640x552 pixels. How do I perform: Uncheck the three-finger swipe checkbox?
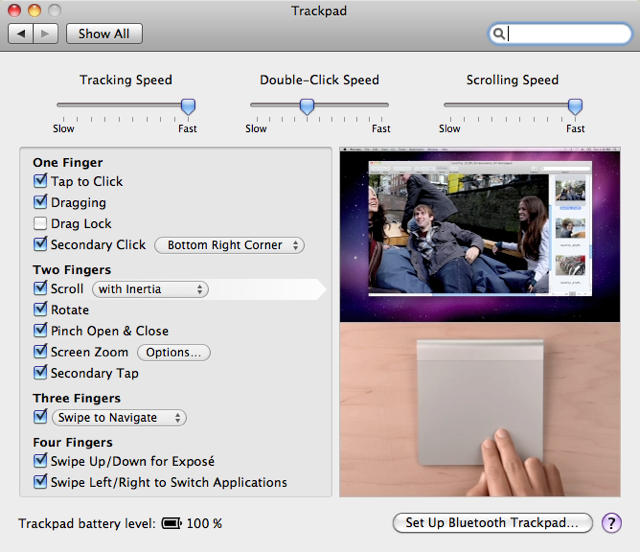tap(40, 416)
